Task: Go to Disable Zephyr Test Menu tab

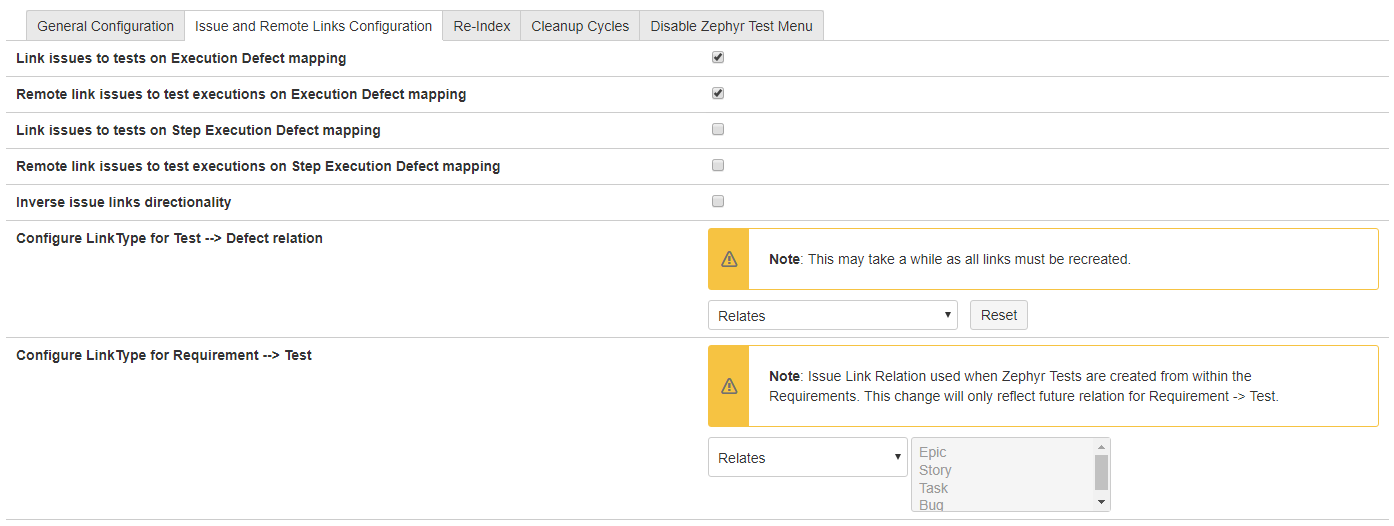Action: click(732, 26)
